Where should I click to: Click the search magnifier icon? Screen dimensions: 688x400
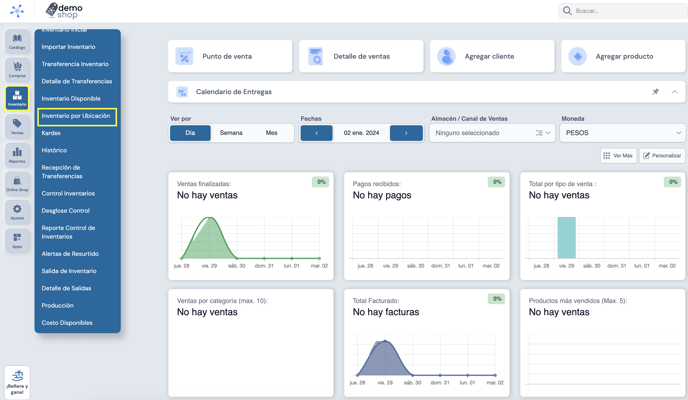[567, 11]
